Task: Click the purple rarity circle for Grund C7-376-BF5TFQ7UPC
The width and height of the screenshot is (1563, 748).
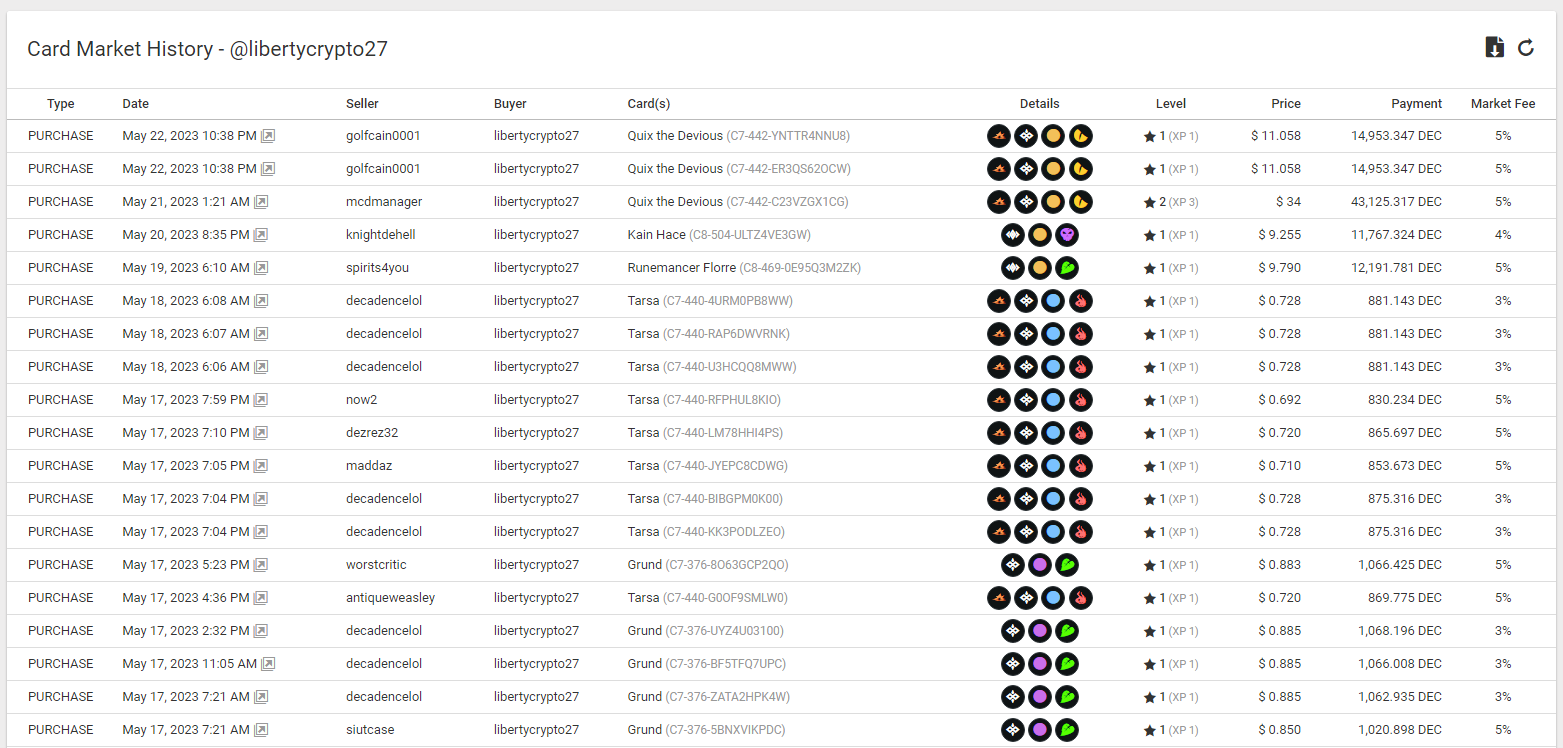Action: (1040, 664)
